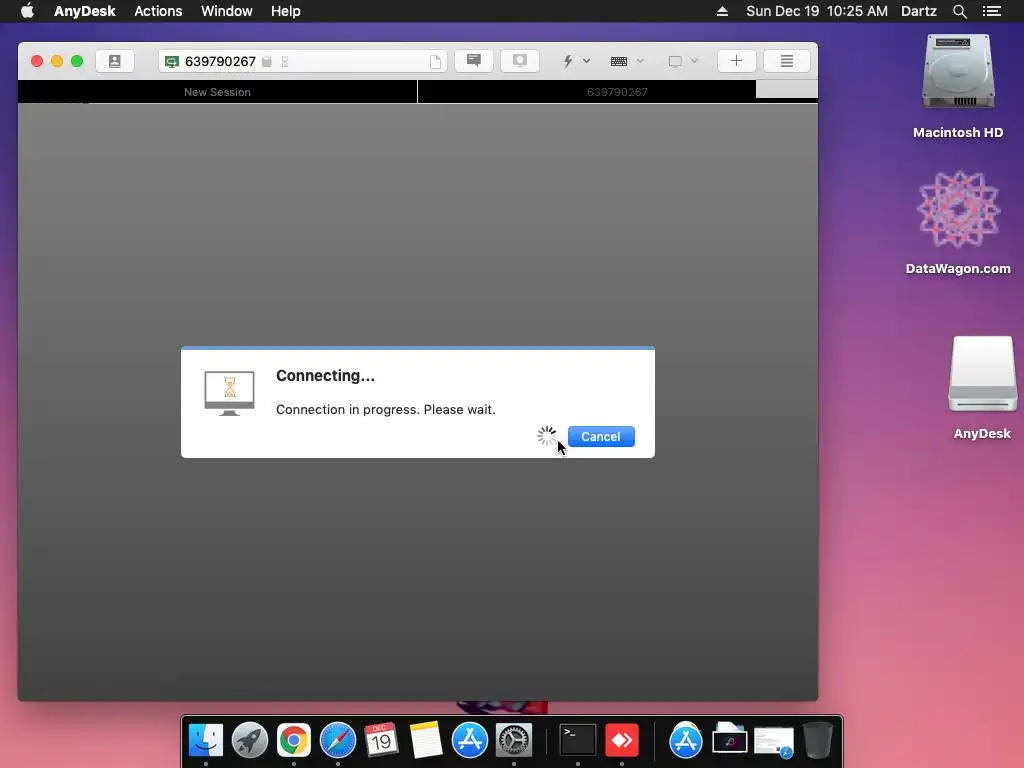Screen dimensions: 1024x768
Task: Click the remote address field showing 639790267
Action: [302, 61]
